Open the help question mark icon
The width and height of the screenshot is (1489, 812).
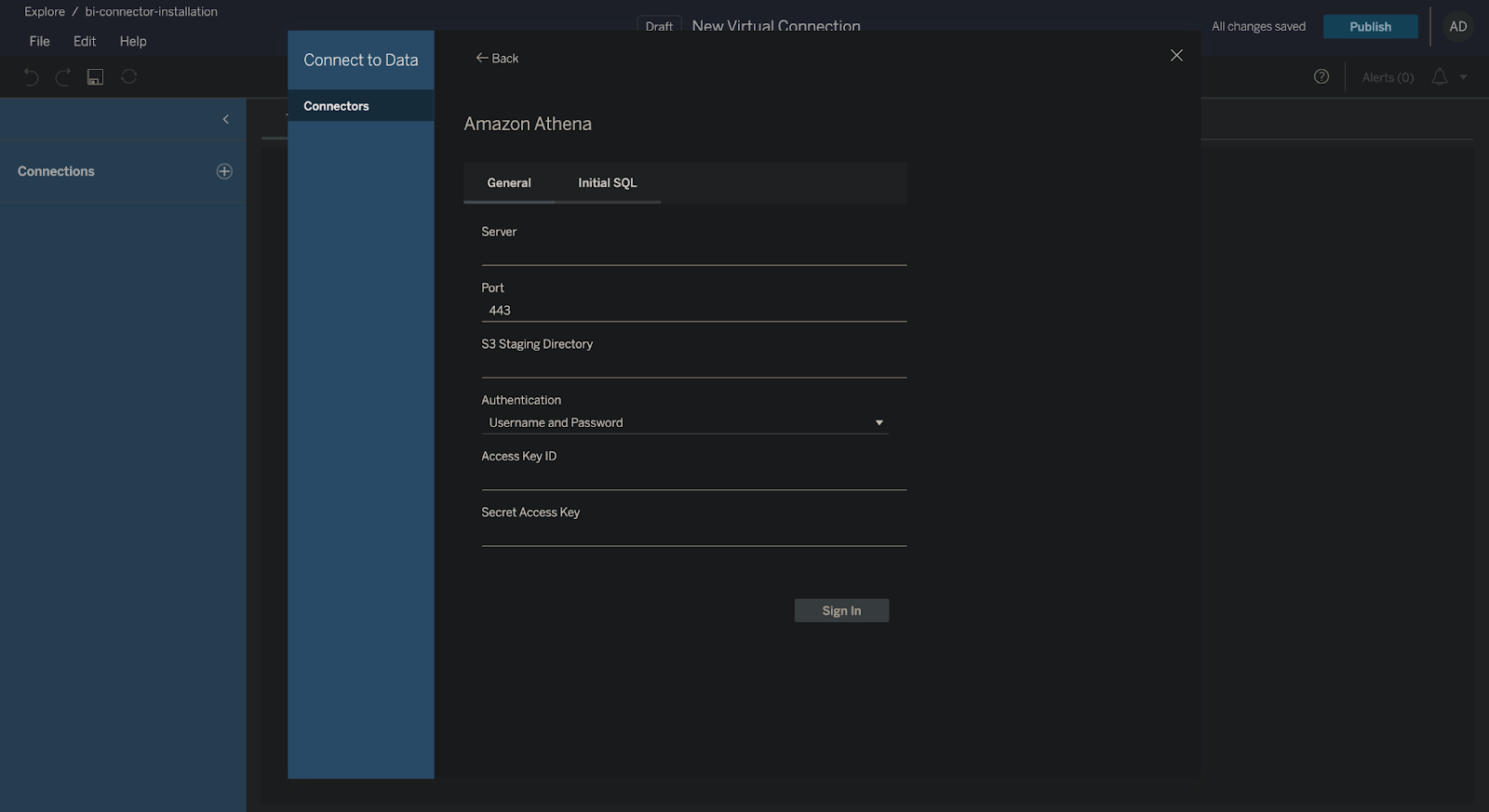1321,76
